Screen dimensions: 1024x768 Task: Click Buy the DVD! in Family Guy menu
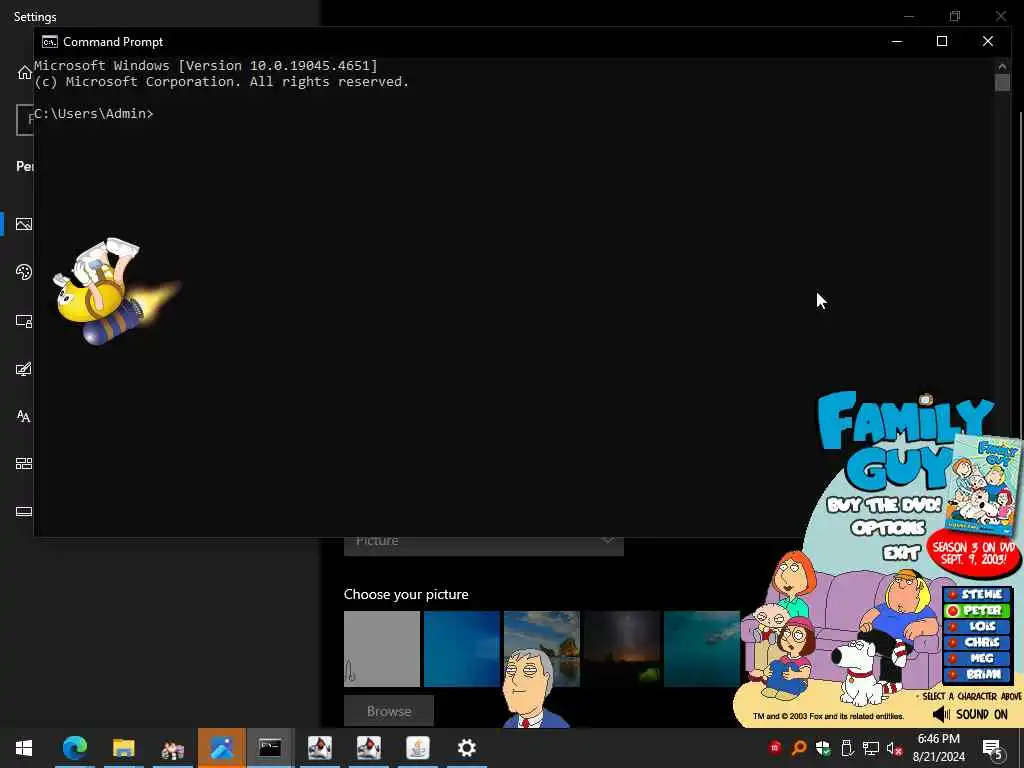point(884,505)
